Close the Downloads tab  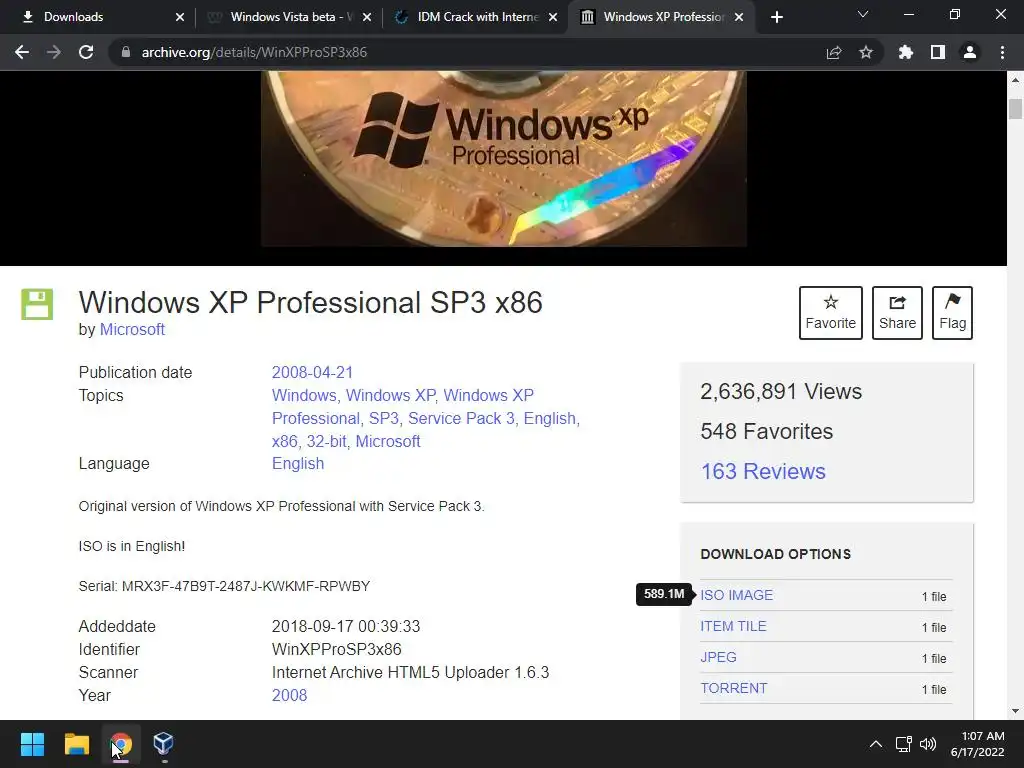[x=180, y=17]
